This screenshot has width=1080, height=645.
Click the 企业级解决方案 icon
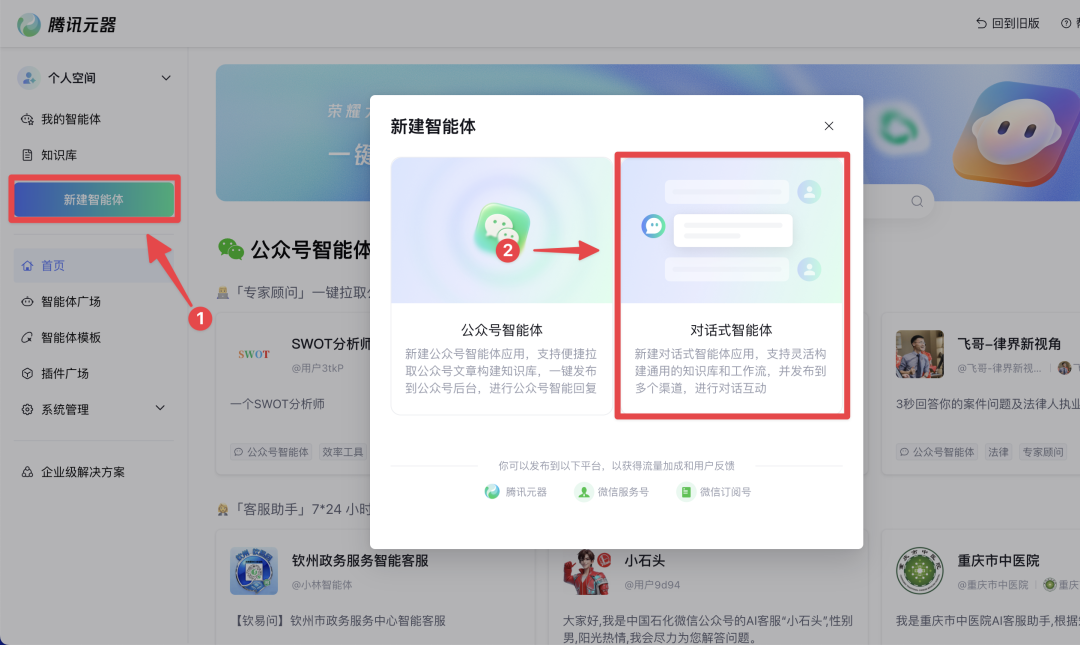point(27,472)
